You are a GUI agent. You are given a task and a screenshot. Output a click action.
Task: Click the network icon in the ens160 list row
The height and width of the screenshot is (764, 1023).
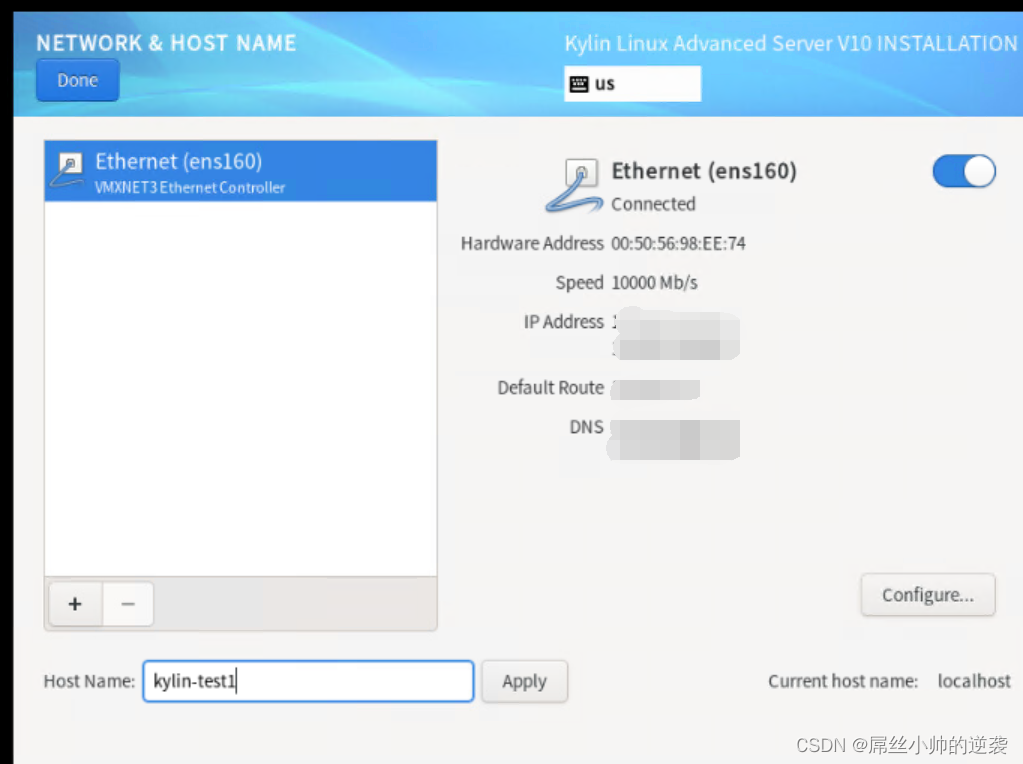click(x=68, y=170)
